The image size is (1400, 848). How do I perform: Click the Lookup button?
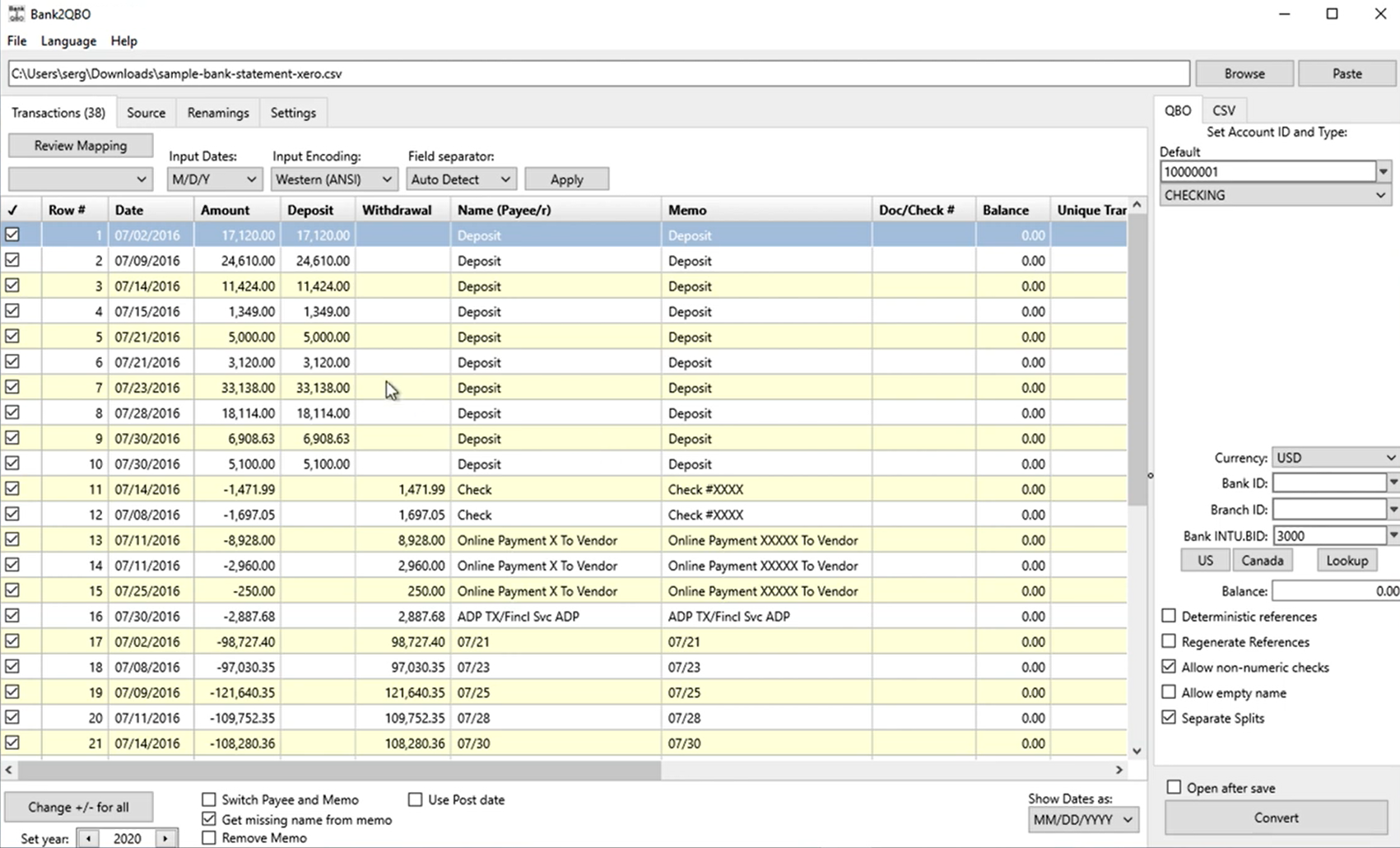[1347, 561]
